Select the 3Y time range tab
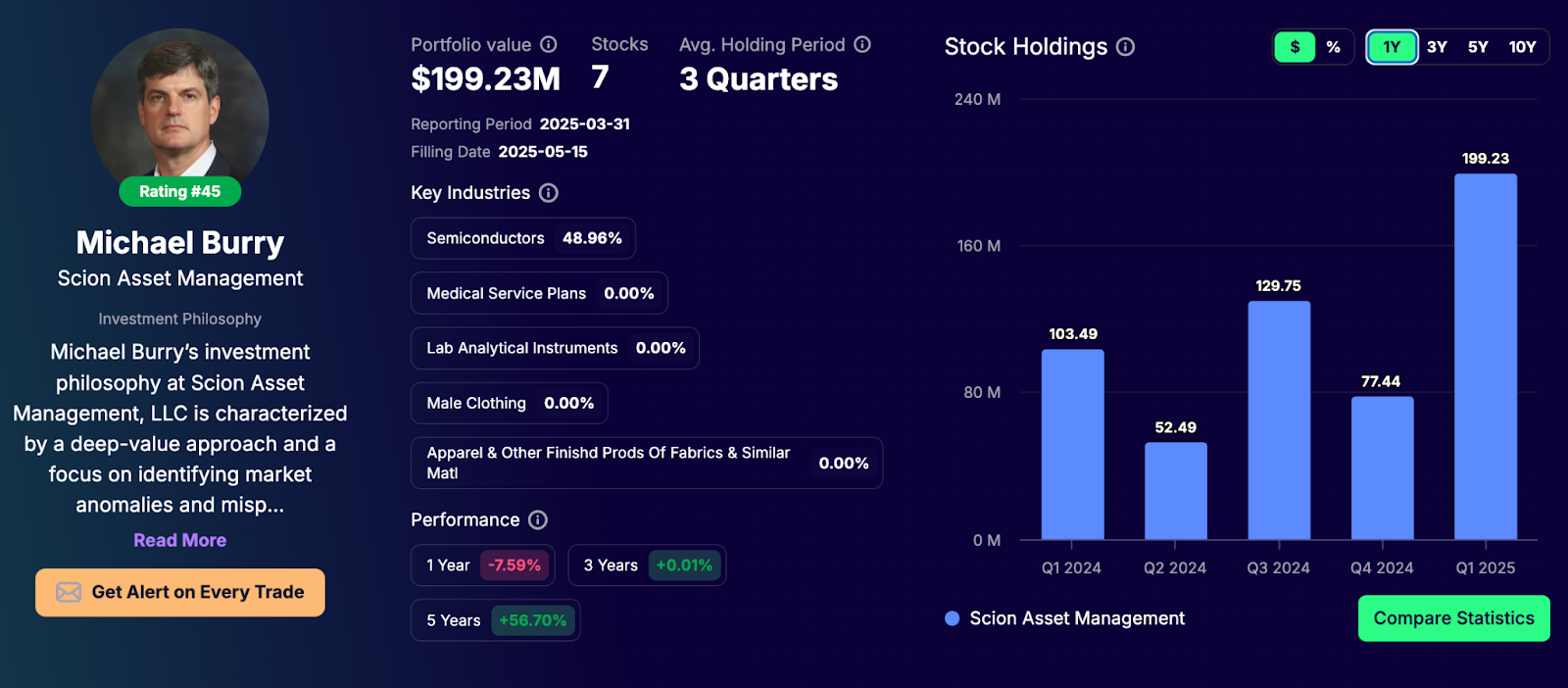 point(1437,47)
